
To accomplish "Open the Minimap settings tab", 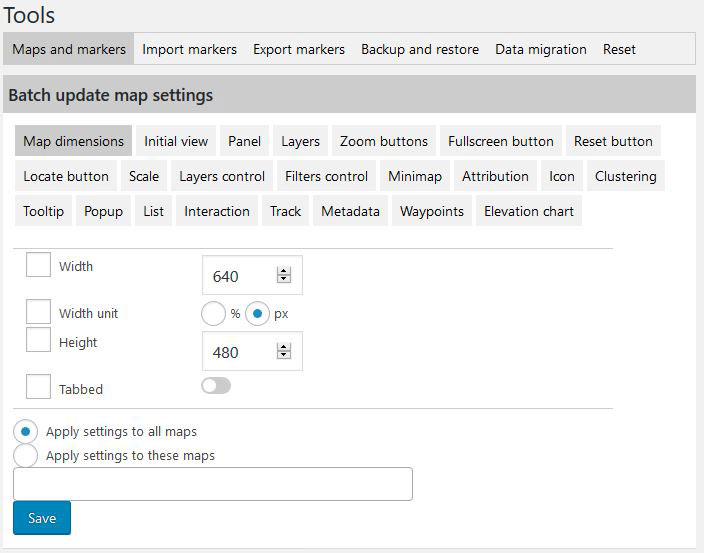I will 415,176.
